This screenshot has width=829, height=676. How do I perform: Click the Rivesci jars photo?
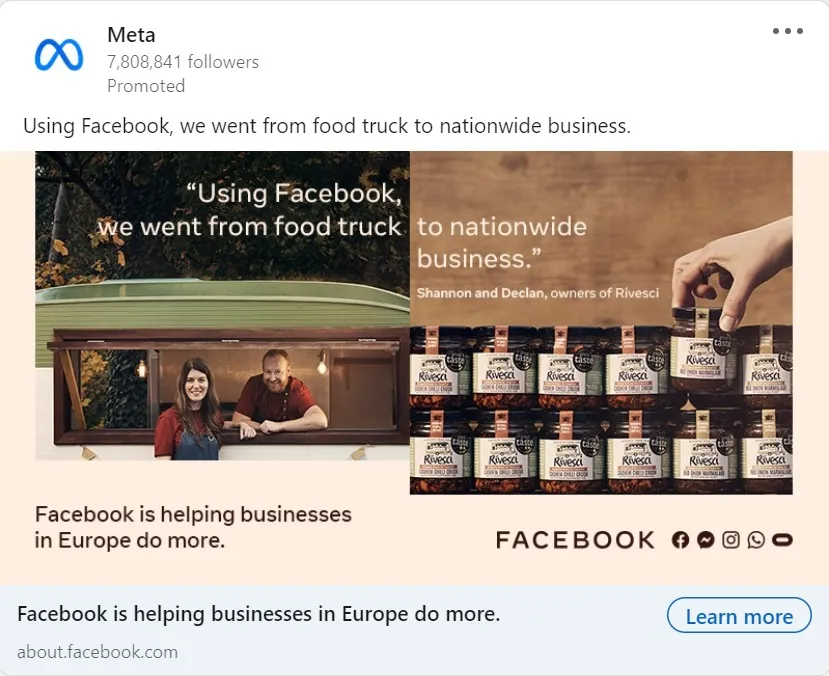pos(601,323)
